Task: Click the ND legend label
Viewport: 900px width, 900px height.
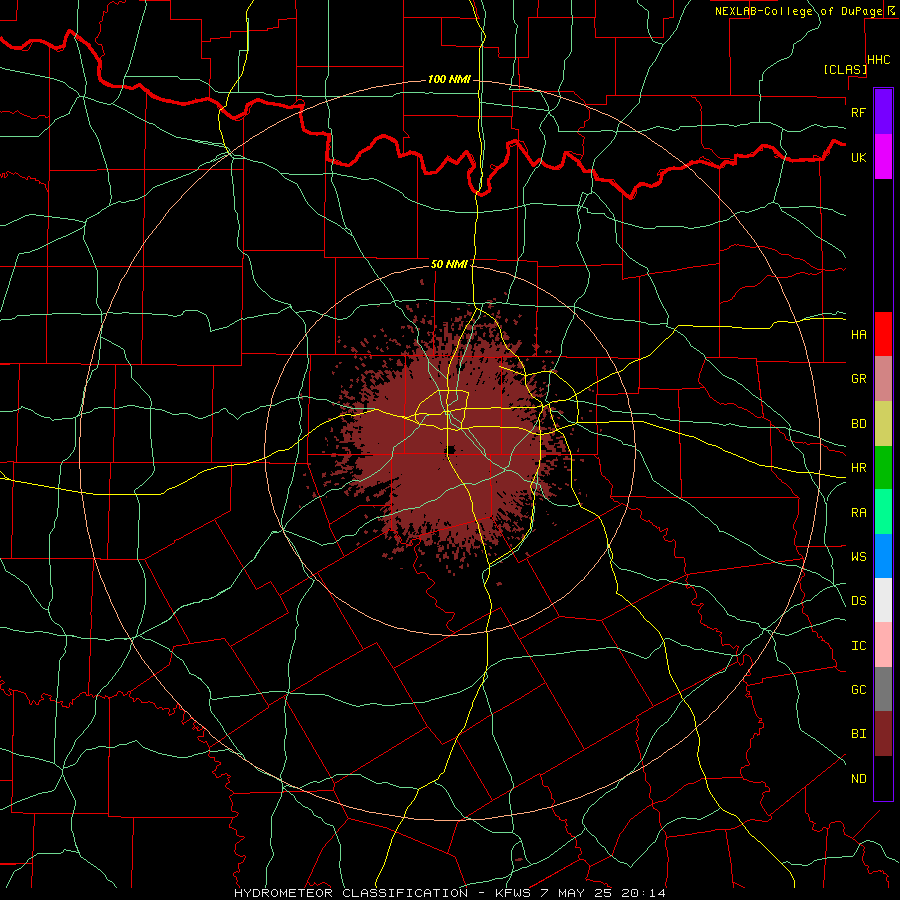Action: click(858, 779)
